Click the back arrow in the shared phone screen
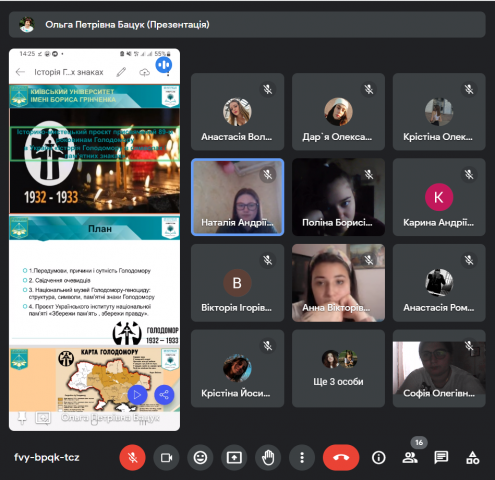This screenshot has height=480, width=495. 20,72
